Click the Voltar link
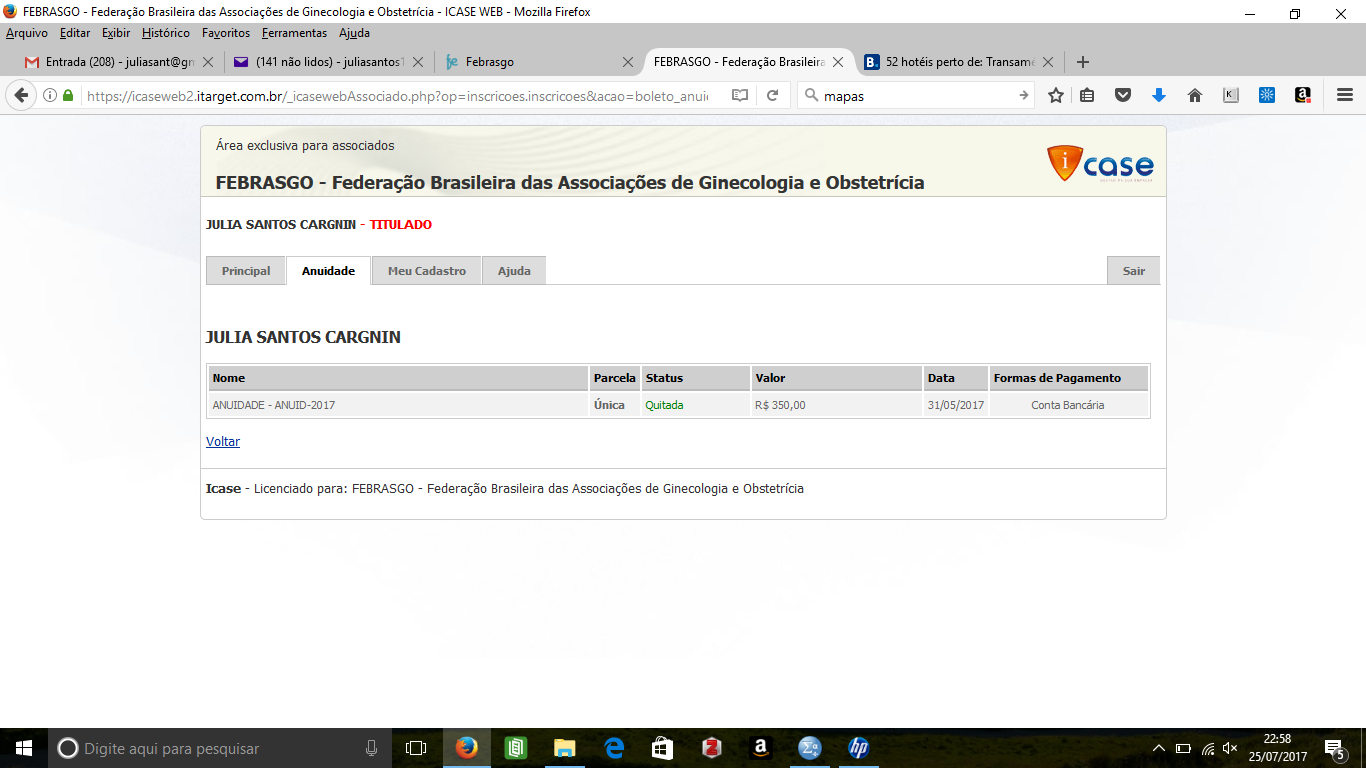Screen dimensions: 1366x768 click(223, 442)
